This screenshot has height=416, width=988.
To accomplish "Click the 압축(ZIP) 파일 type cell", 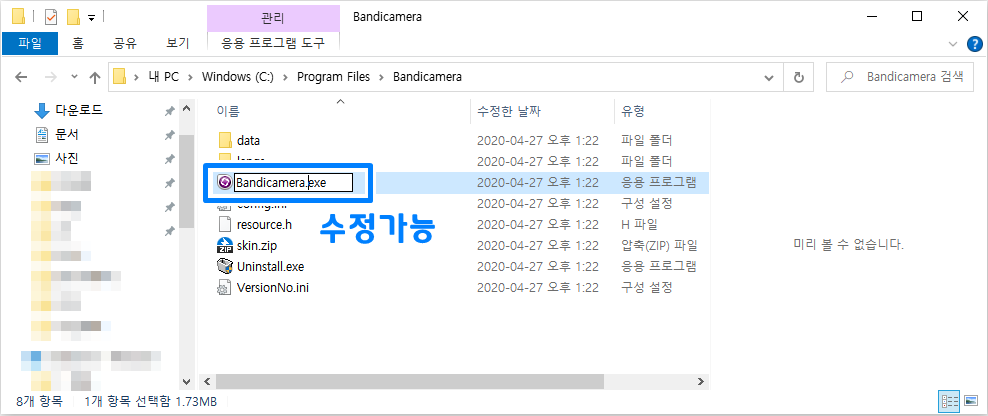I will [659, 245].
